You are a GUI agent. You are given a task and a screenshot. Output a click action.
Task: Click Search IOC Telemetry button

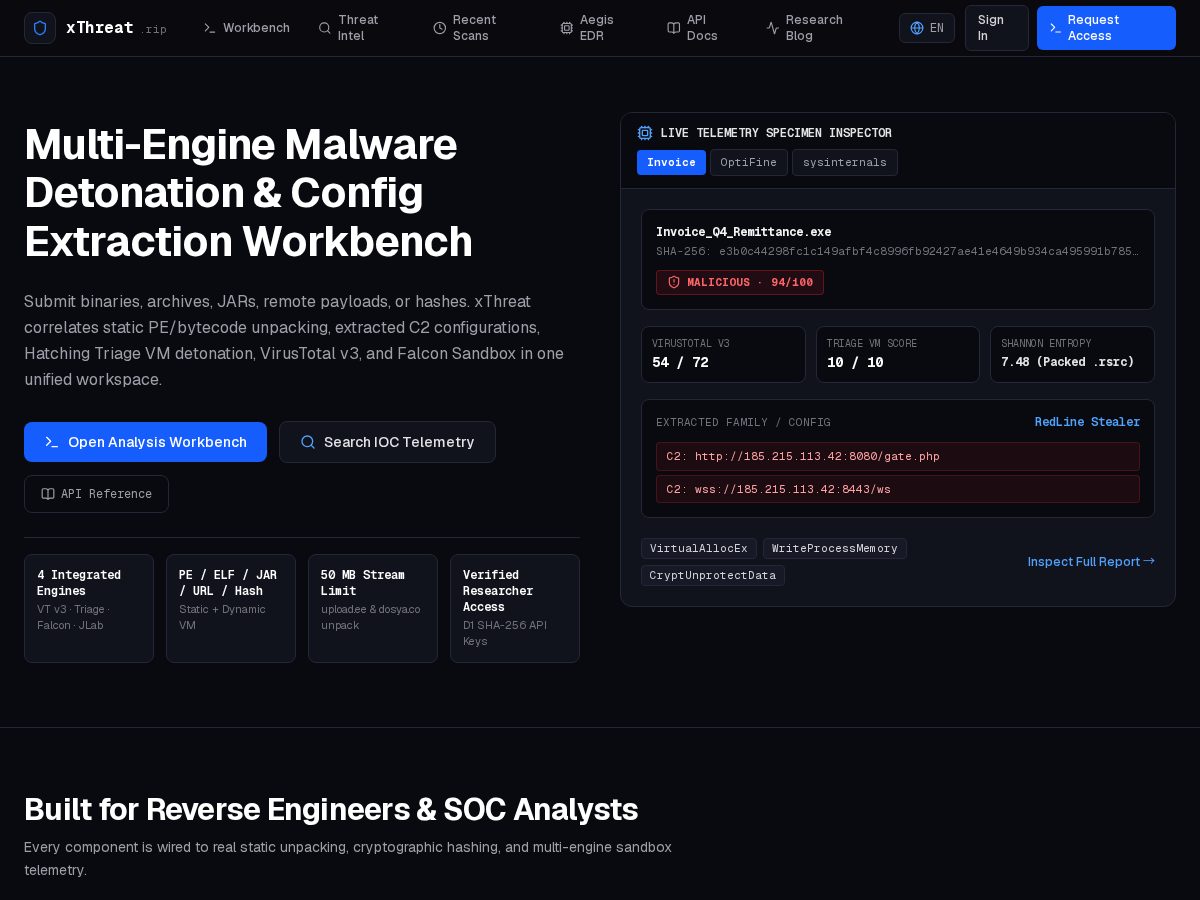(x=387, y=442)
